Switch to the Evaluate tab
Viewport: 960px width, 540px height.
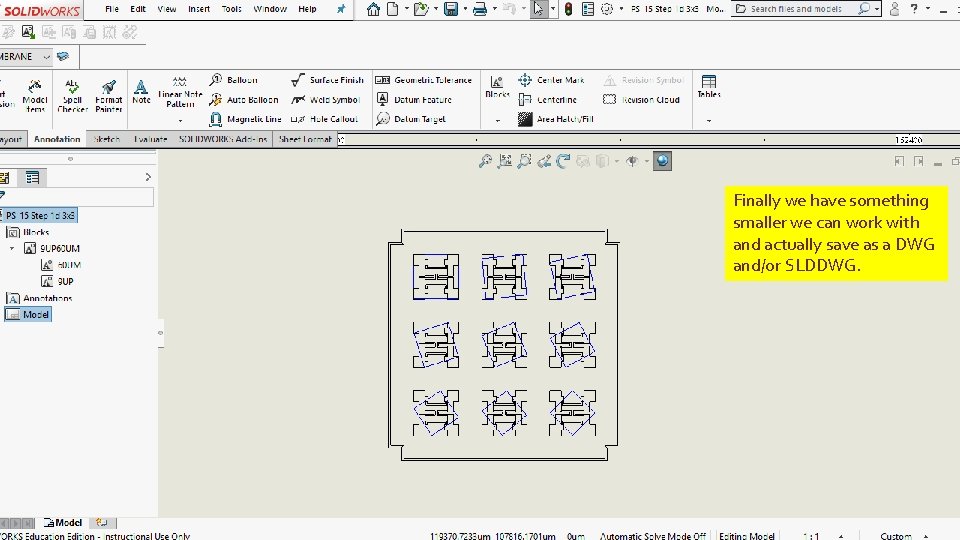[151, 140]
